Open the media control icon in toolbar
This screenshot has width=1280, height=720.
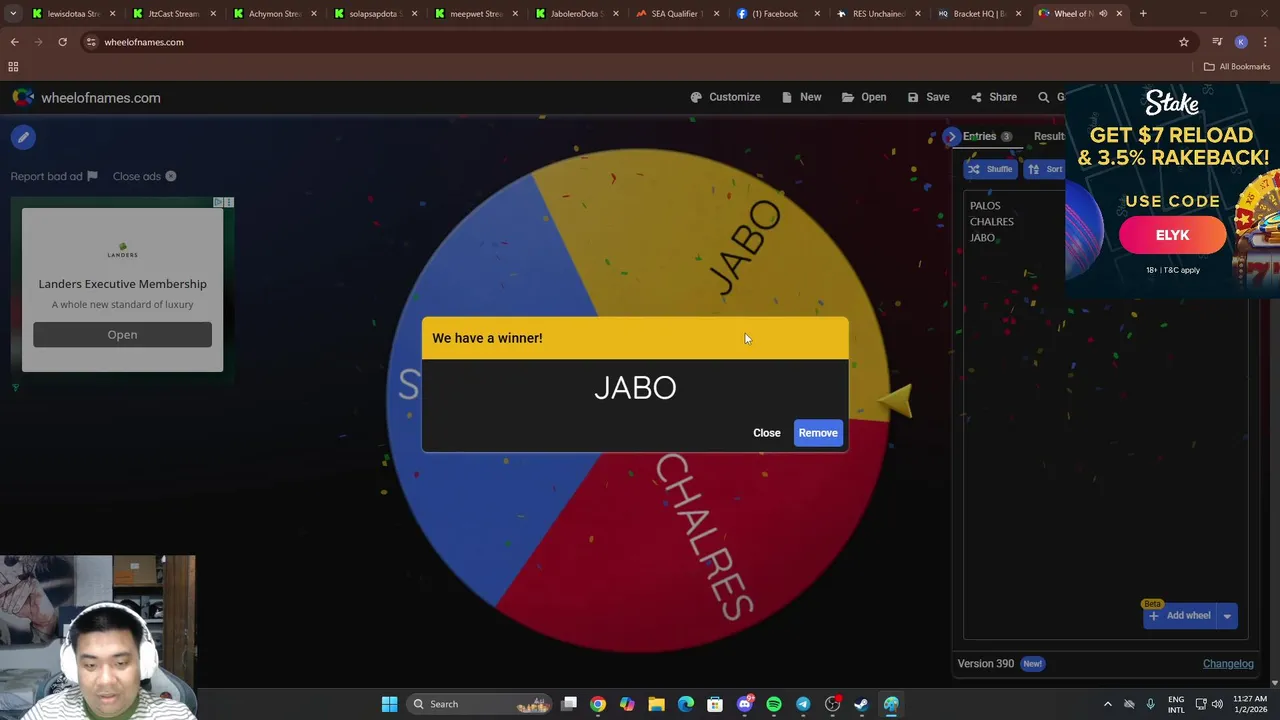point(1217,42)
